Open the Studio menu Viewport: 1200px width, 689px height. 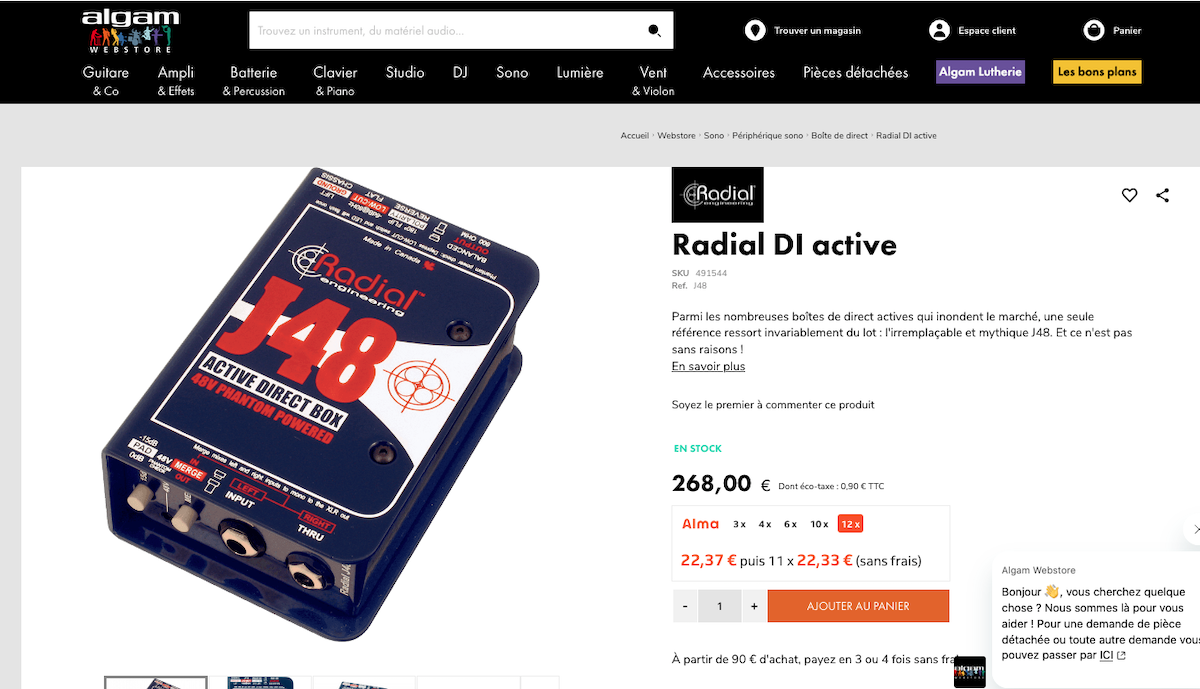click(405, 72)
